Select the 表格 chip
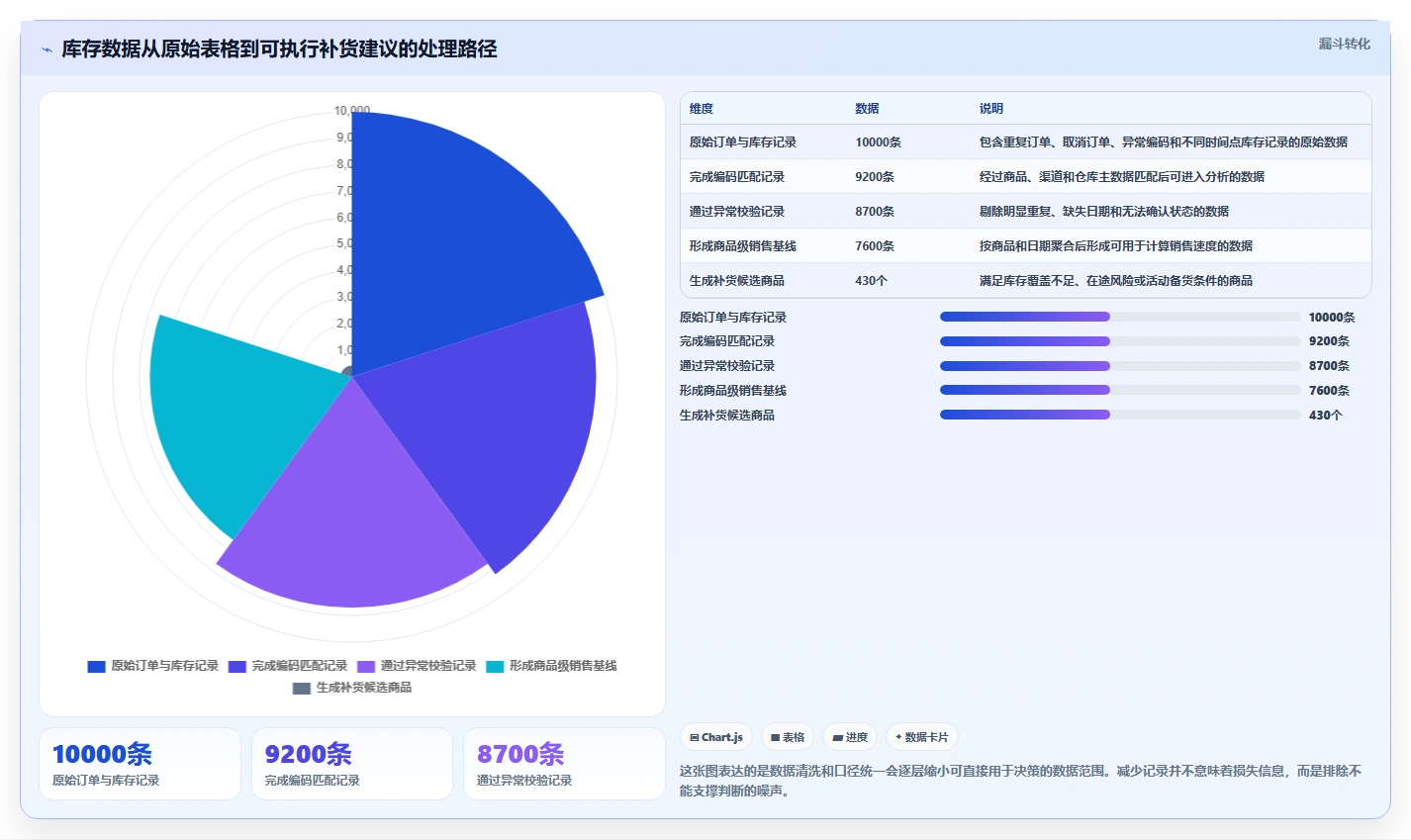Screen dimensions: 1411x840 pyautogui.click(x=788, y=737)
